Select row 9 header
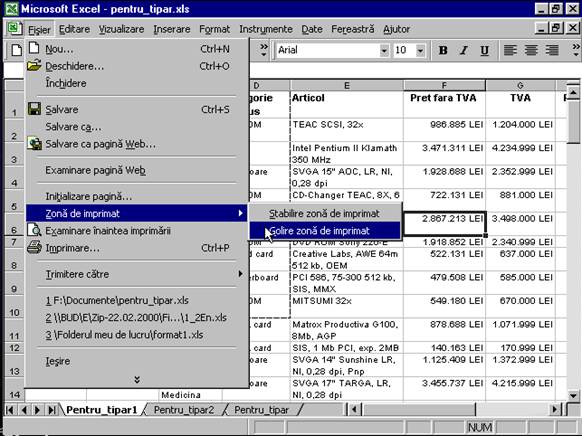 [14, 283]
